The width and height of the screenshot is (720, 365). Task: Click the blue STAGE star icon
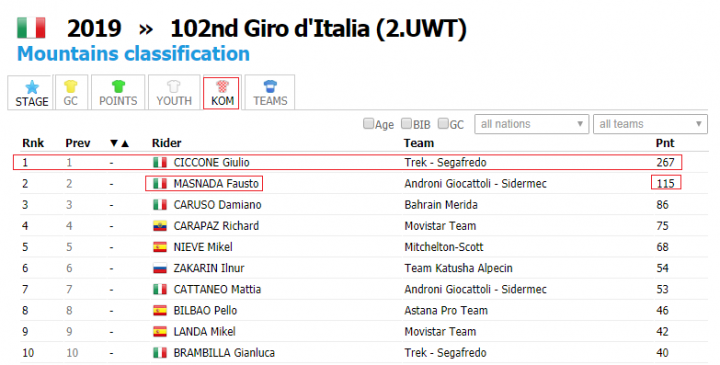click(x=32, y=87)
